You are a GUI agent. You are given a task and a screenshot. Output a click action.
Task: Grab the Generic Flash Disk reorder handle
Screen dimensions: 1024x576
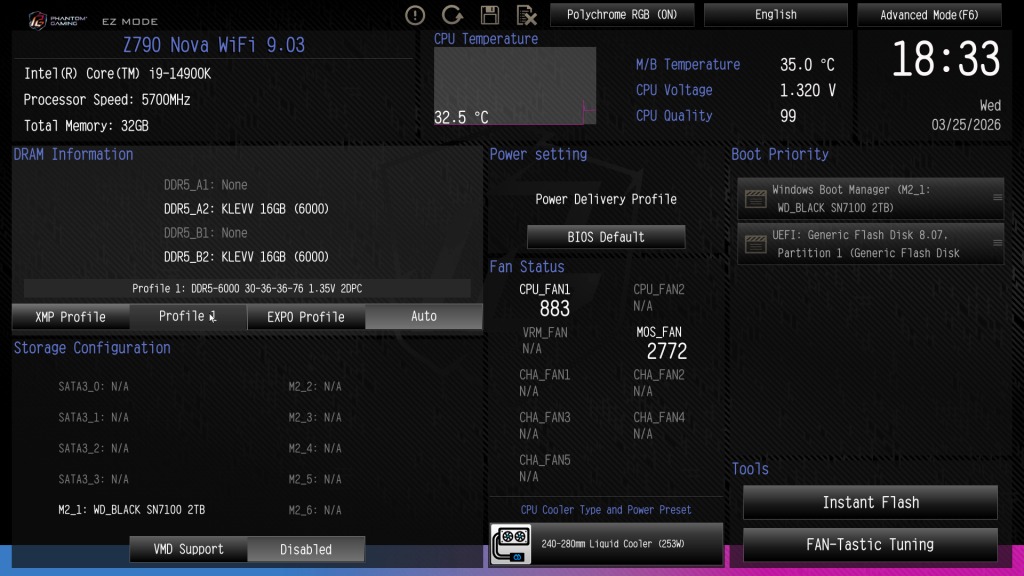997,243
